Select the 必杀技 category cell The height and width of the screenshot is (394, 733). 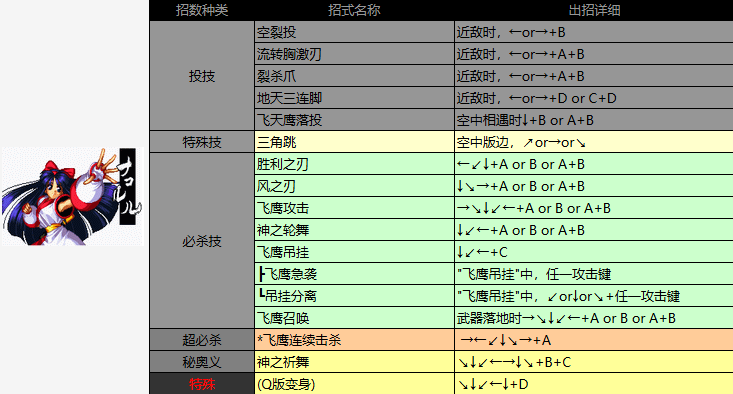pos(202,241)
